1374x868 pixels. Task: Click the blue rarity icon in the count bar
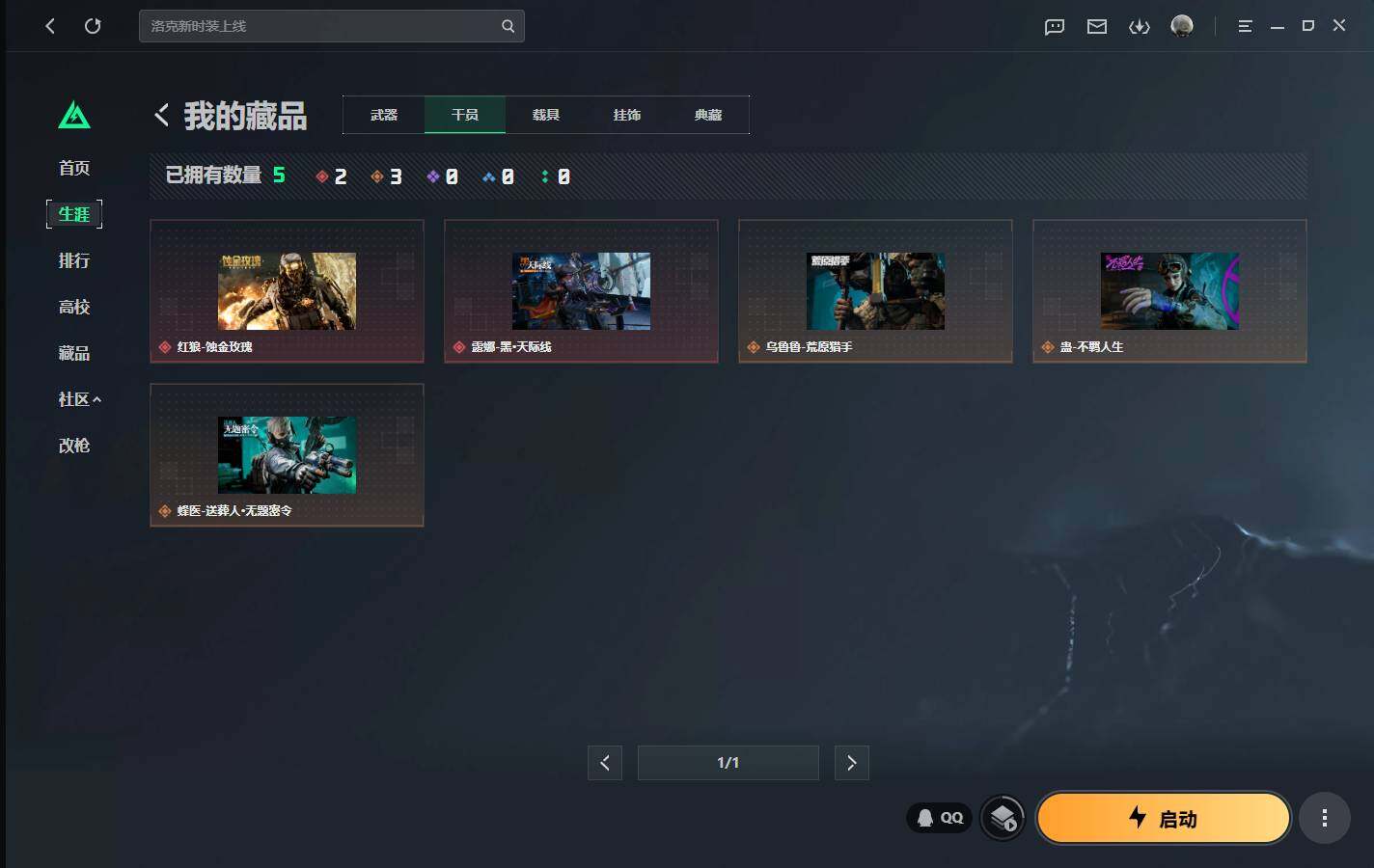(489, 176)
